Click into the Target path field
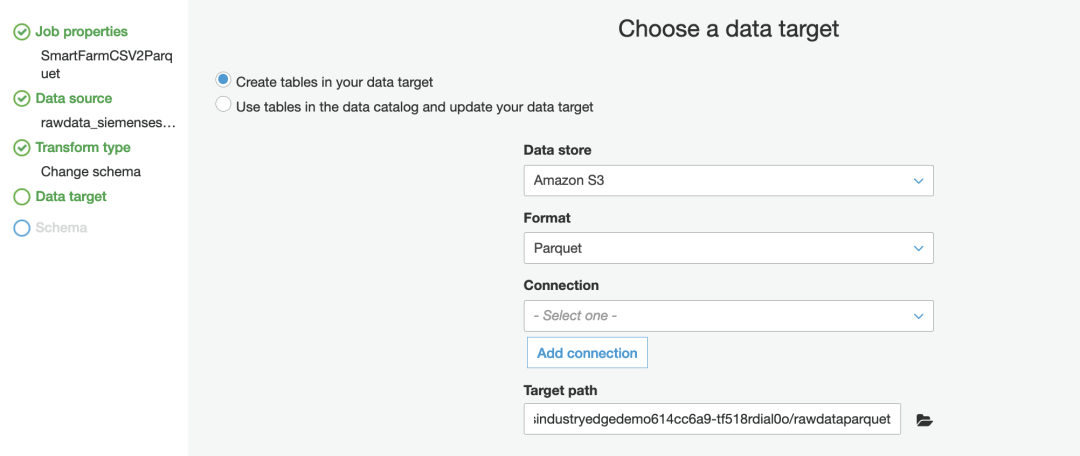Viewport: 1080px width, 456px height. (x=712, y=420)
